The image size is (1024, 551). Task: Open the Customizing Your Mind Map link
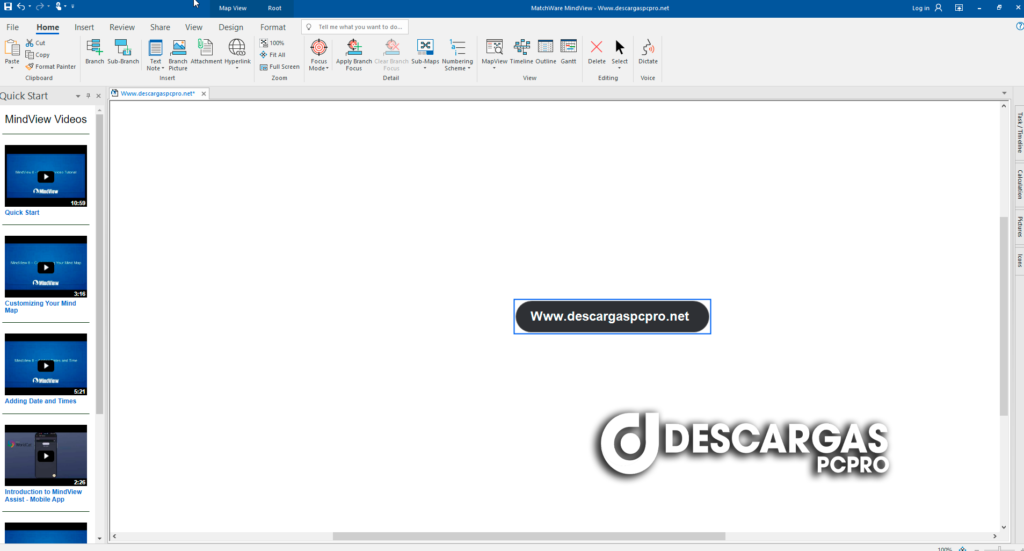(x=40, y=306)
